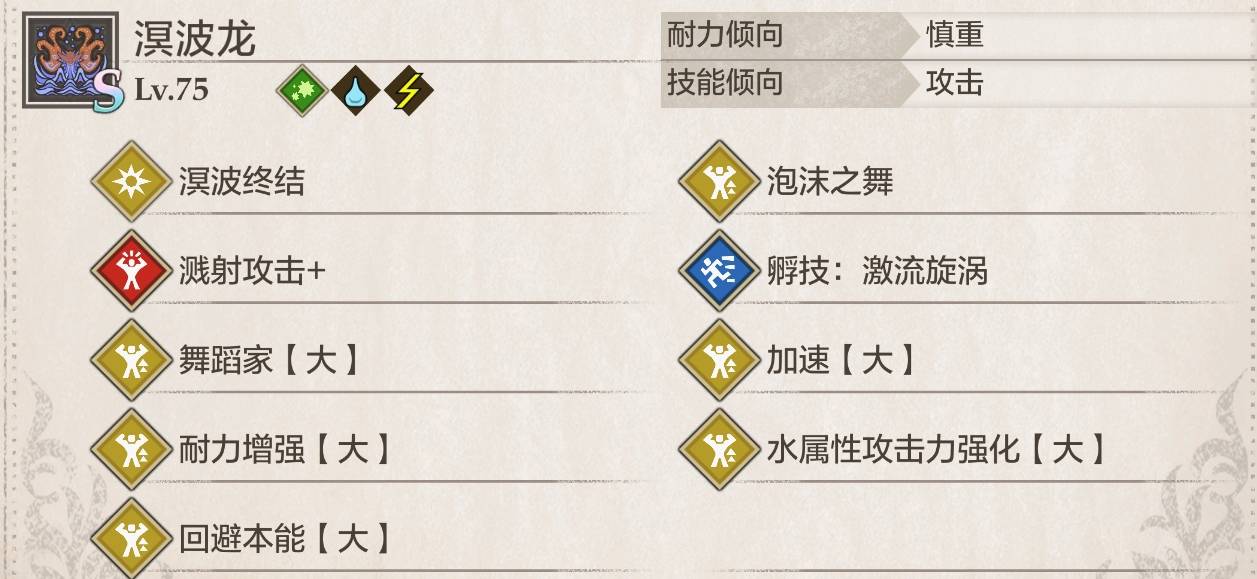Click the 慎重 stamina tendency value
The width and height of the screenshot is (1257, 579).
[x=954, y=35]
